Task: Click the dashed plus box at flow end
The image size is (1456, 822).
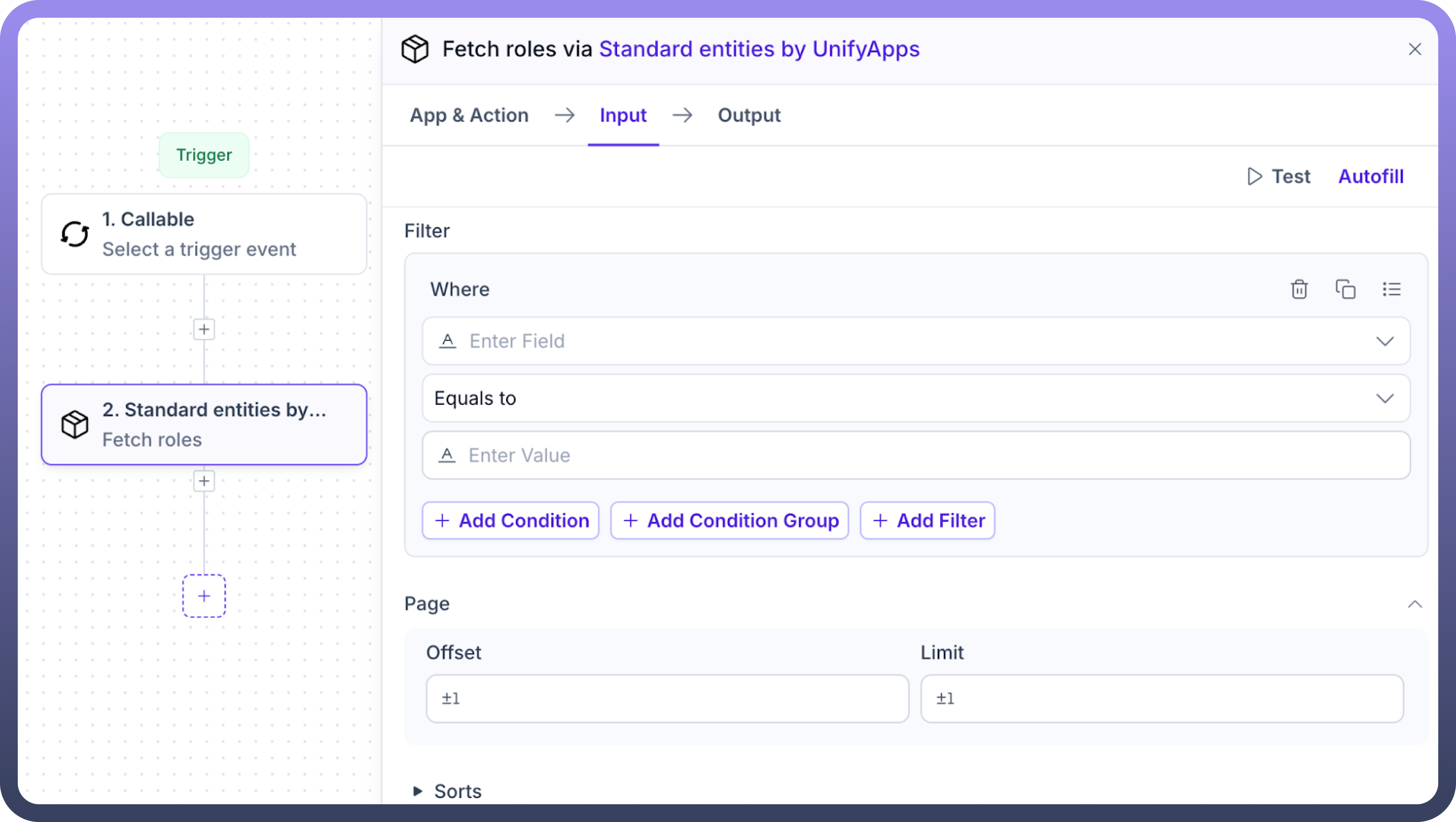Action: click(204, 596)
